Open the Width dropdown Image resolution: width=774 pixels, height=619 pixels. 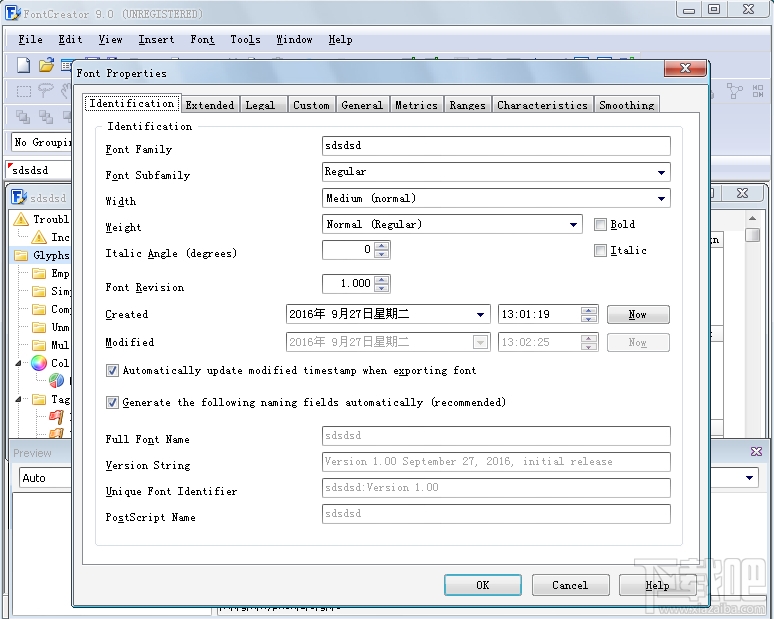(661, 198)
